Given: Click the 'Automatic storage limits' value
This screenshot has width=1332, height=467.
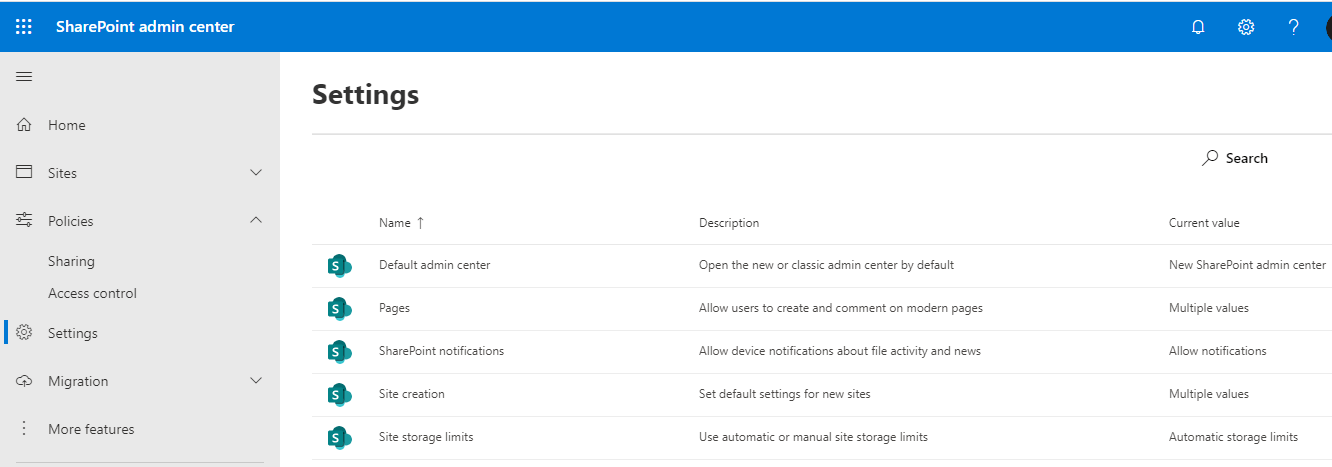Looking at the screenshot, I should (x=1233, y=437).
